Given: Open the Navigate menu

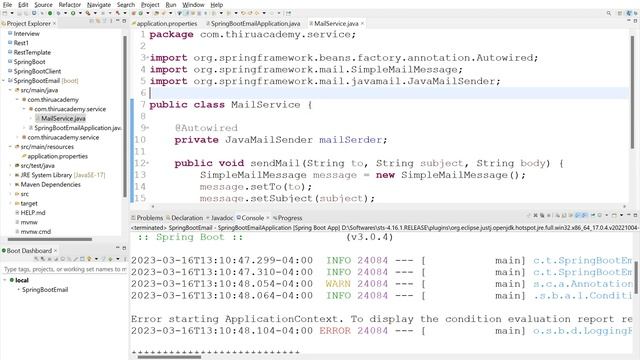Looking at the screenshot, I should point(99,4).
